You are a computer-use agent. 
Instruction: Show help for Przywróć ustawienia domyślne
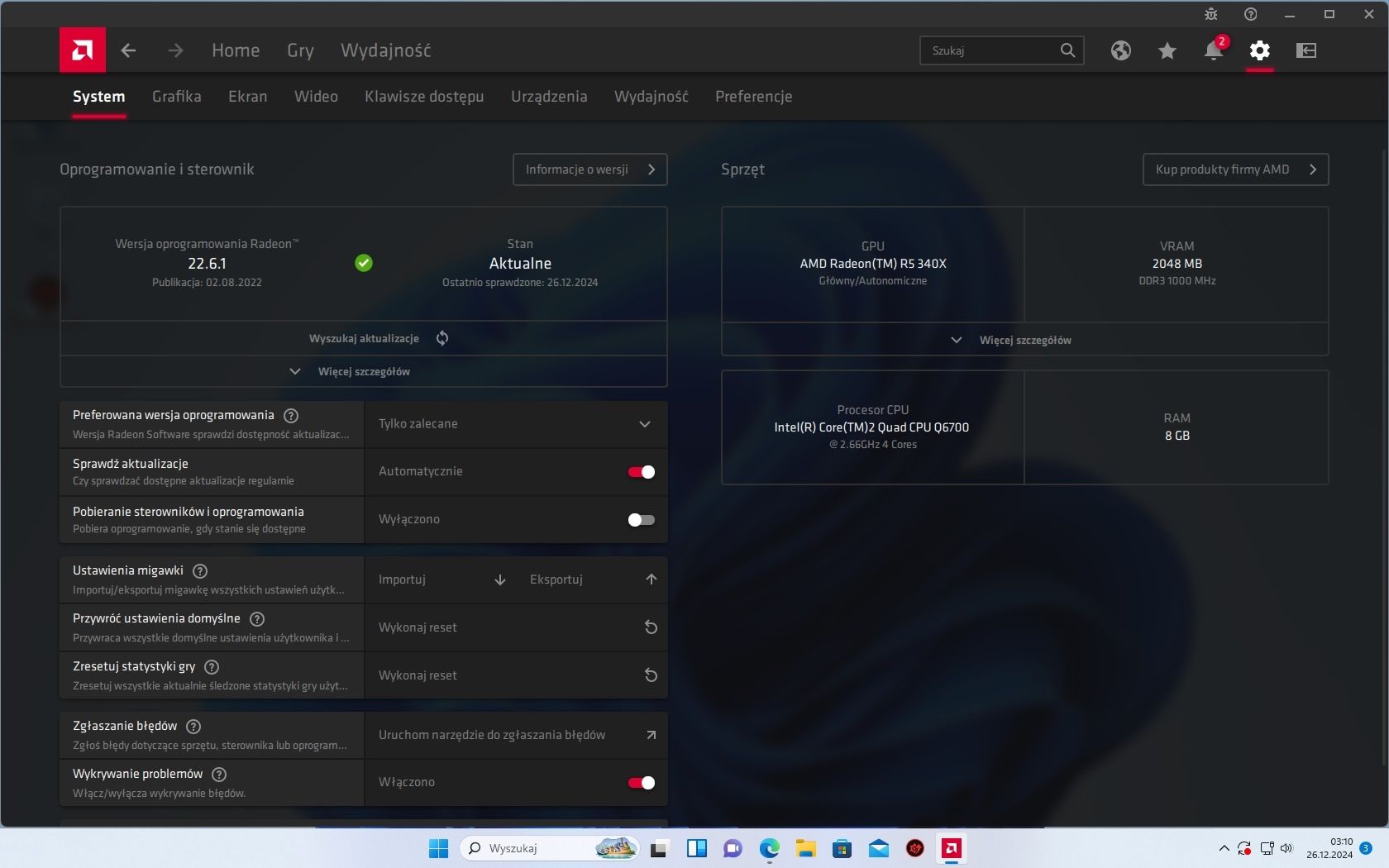click(x=257, y=619)
